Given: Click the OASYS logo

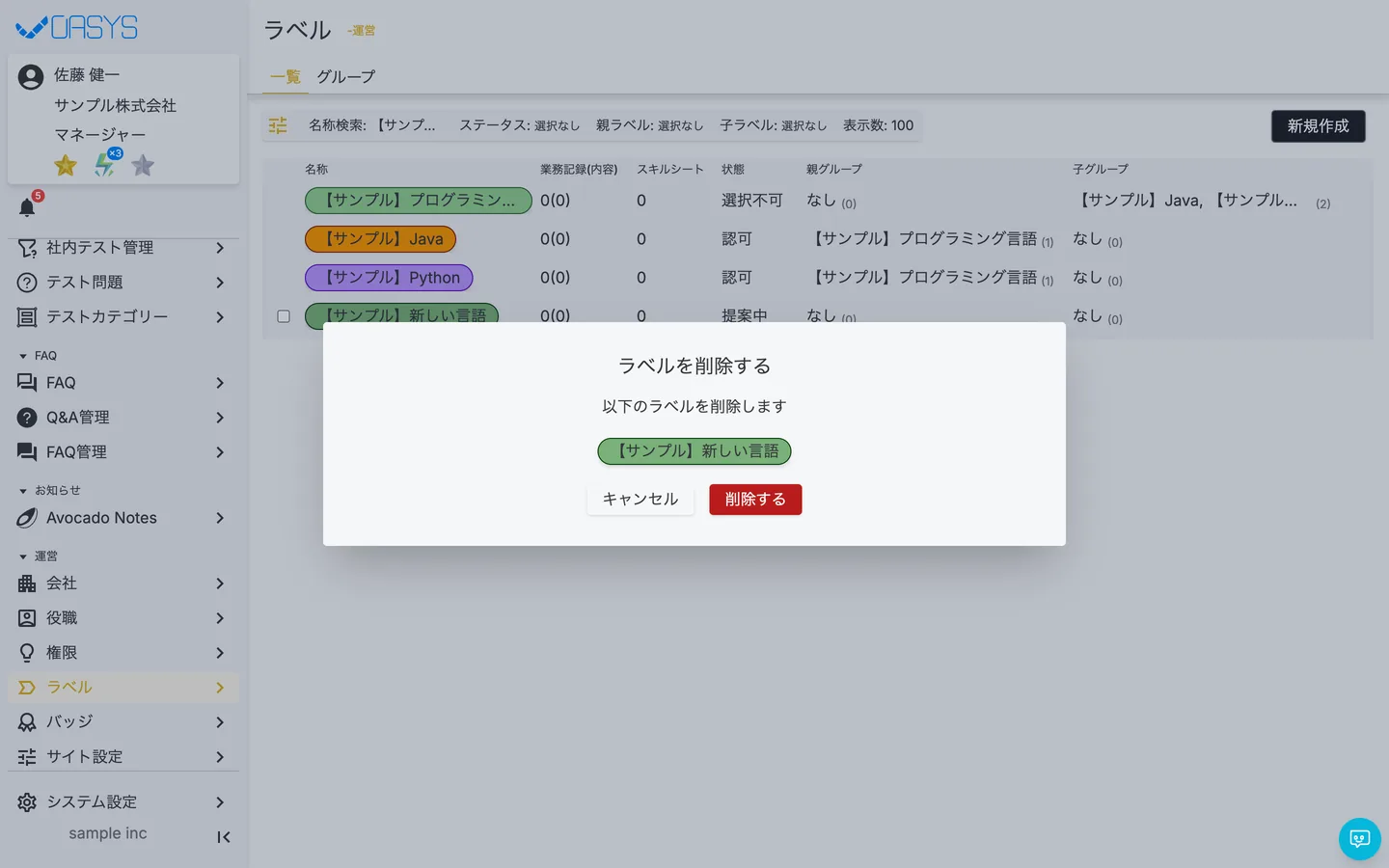Looking at the screenshot, I should point(77,27).
